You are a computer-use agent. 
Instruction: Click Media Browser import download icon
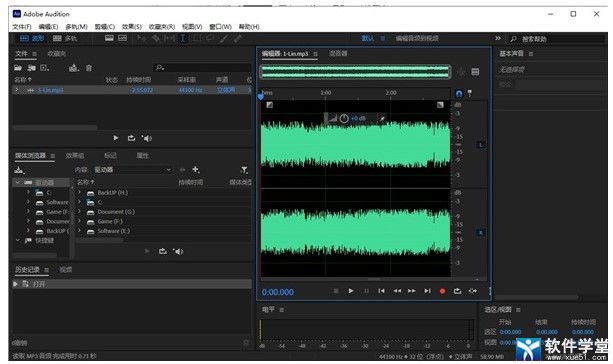coord(19,170)
